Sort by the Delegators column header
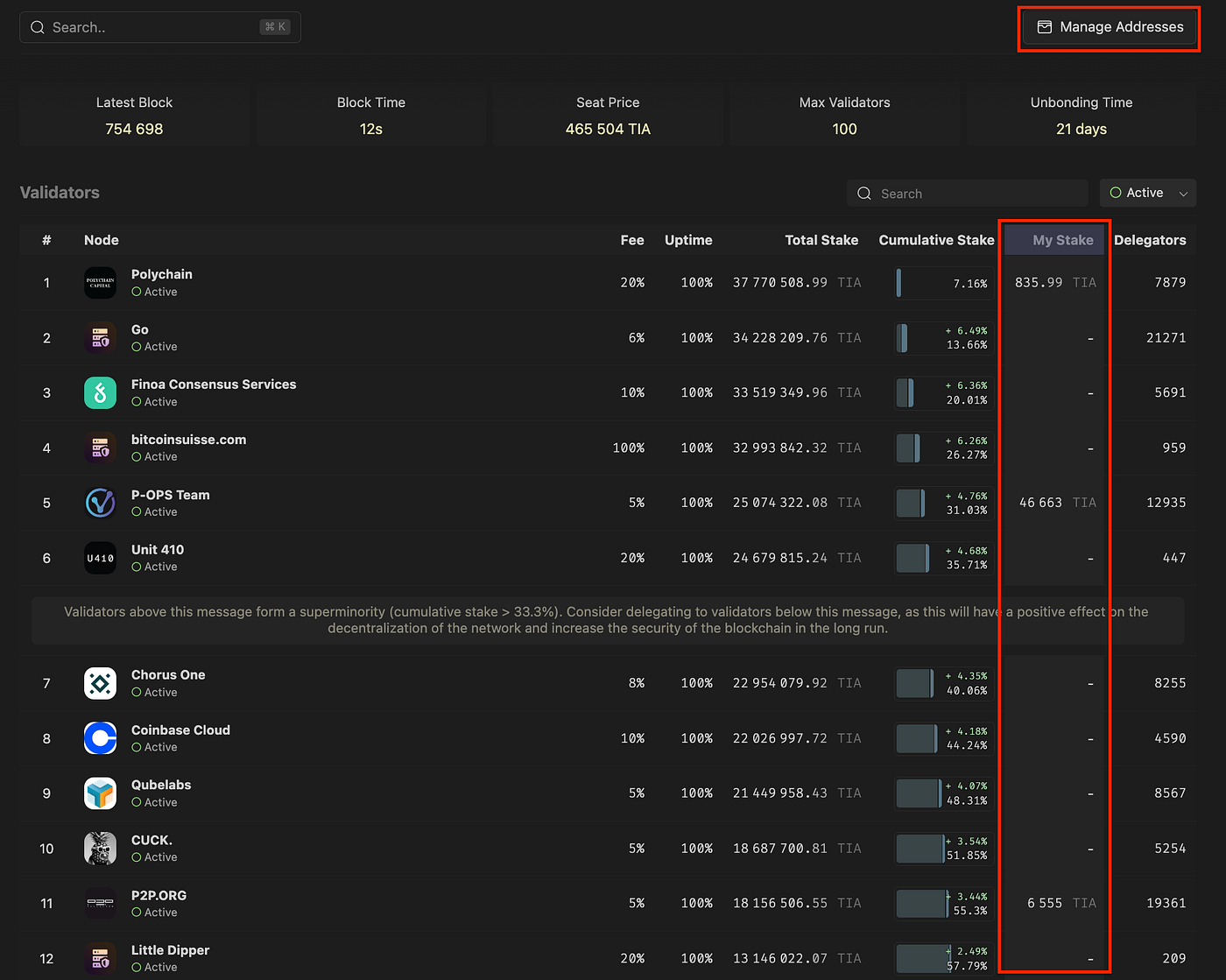Viewport: 1226px width, 980px height. click(x=1150, y=240)
